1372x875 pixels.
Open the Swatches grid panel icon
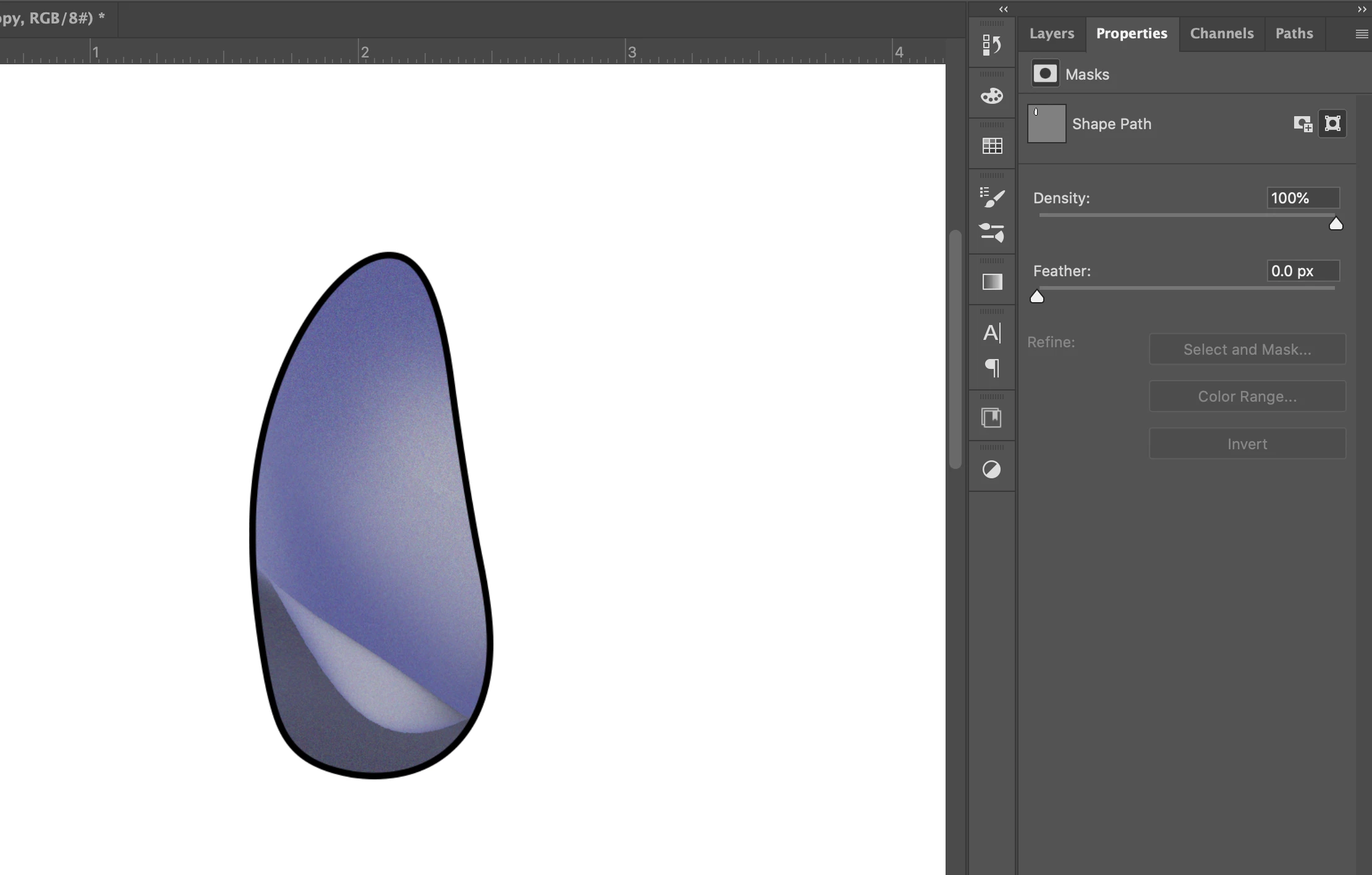(x=992, y=146)
